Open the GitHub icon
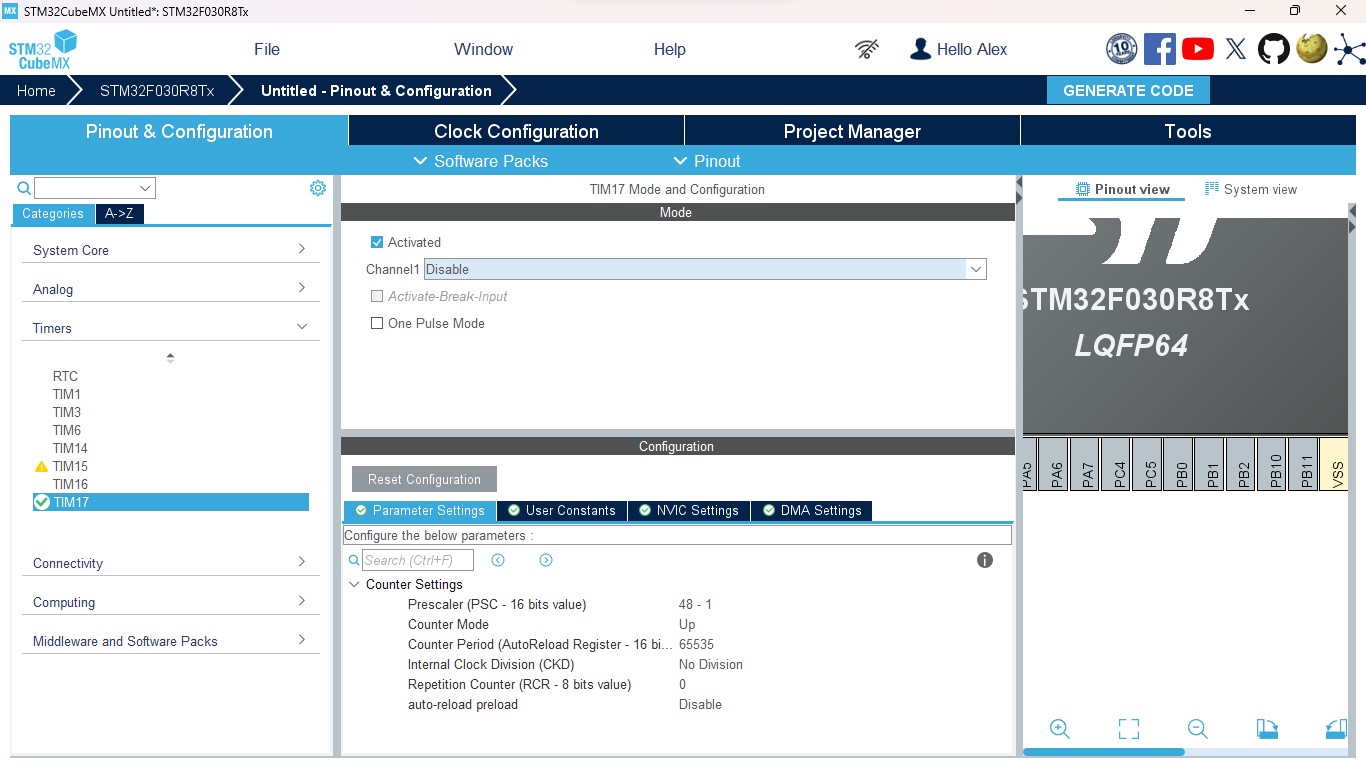The width and height of the screenshot is (1366, 768). point(1274,49)
